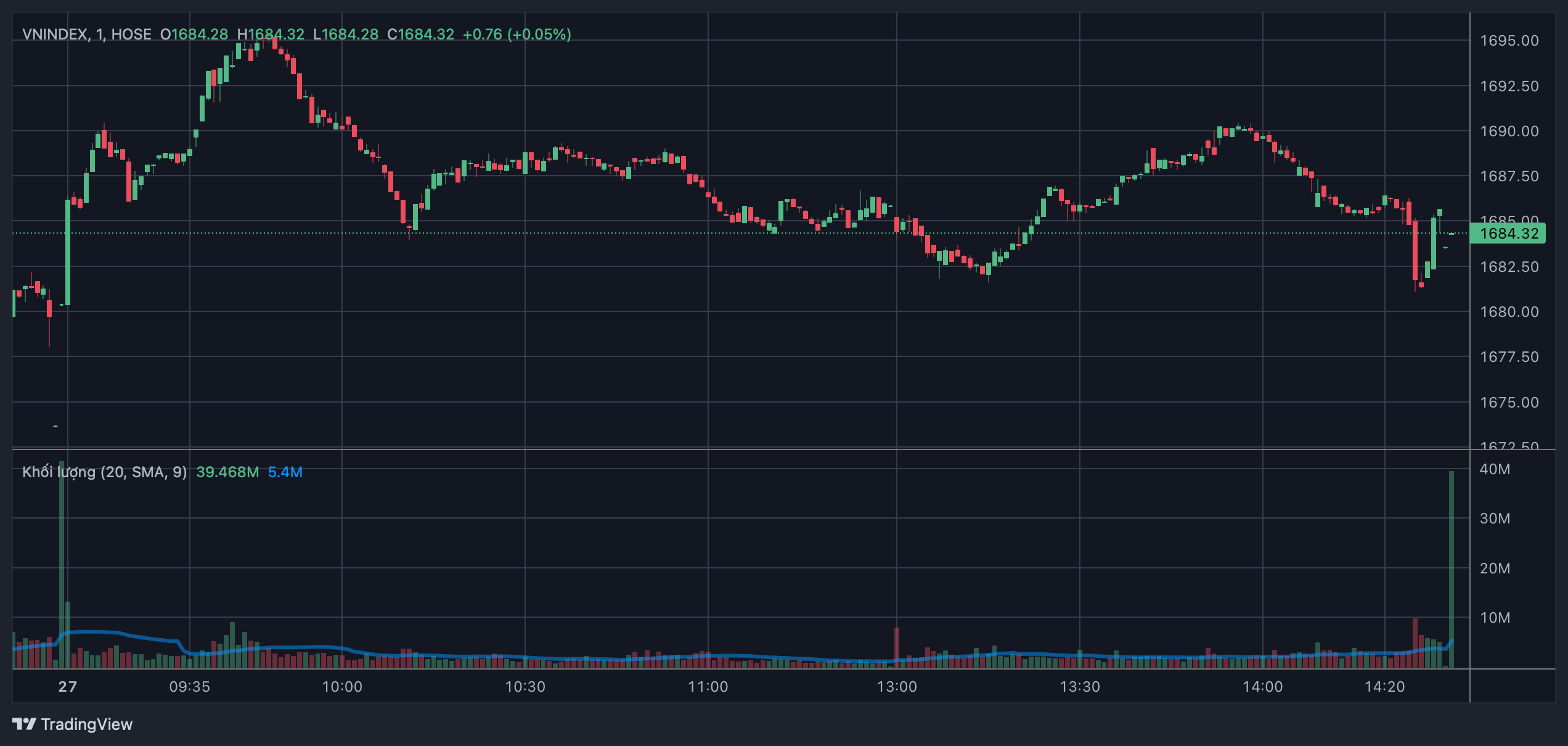
Task: Click the 10M volume axis label
Action: click(x=1495, y=618)
